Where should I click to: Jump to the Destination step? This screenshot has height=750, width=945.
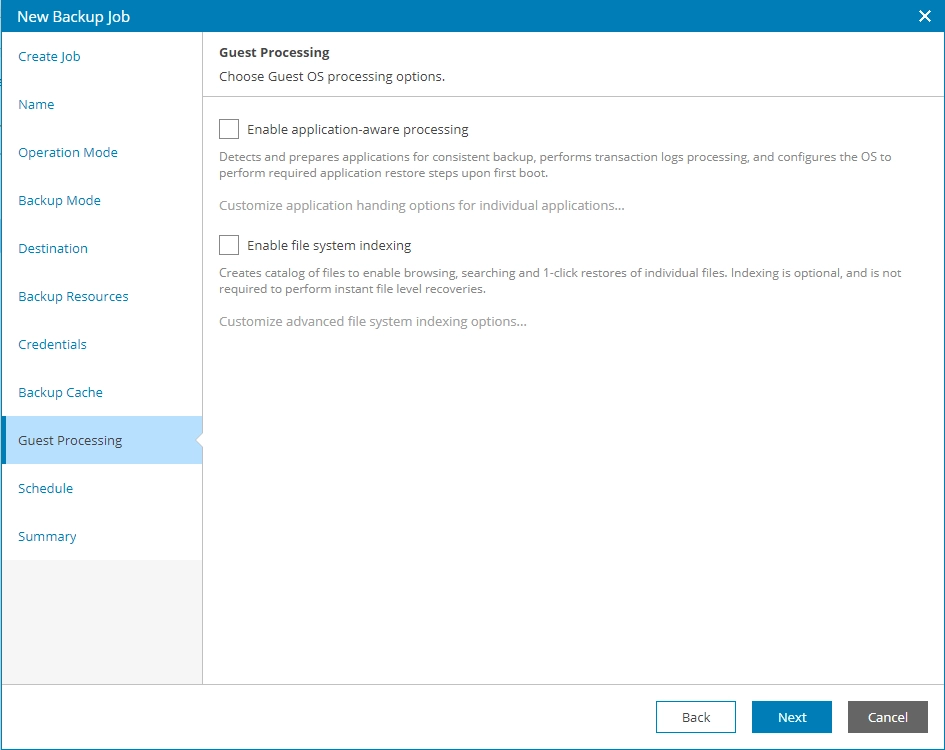[53, 248]
